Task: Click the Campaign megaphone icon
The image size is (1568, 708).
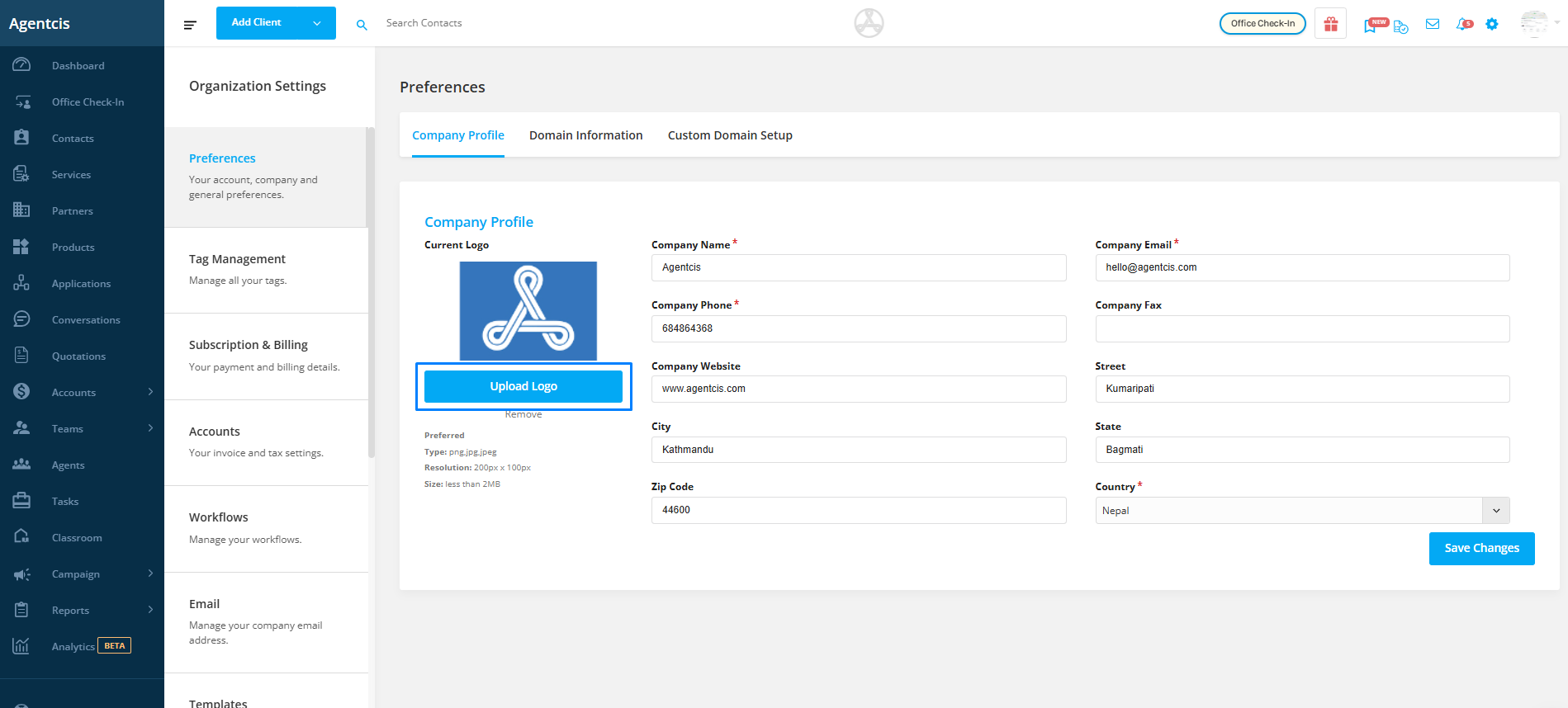Action: click(21, 573)
